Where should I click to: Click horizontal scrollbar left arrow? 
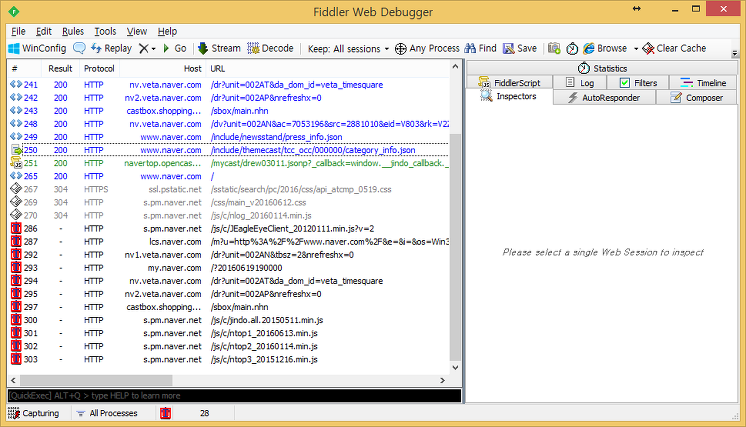(13, 380)
